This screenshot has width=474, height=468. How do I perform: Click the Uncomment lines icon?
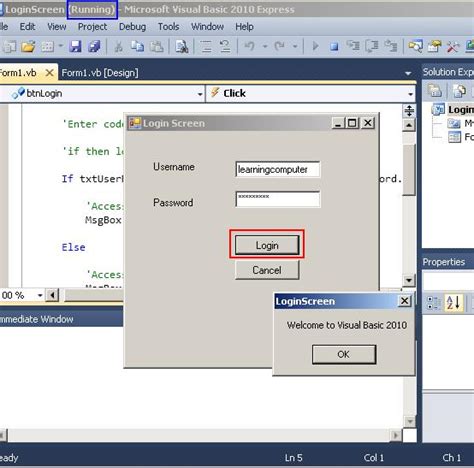pyautogui.click(x=225, y=46)
